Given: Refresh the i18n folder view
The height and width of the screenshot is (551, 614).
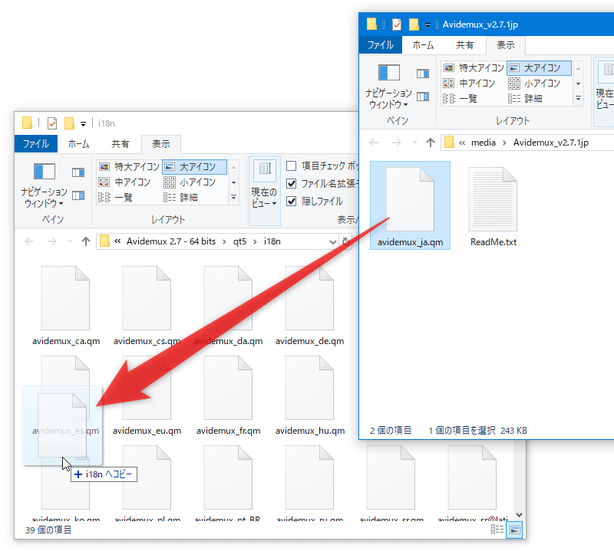Looking at the screenshot, I should (346, 242).
